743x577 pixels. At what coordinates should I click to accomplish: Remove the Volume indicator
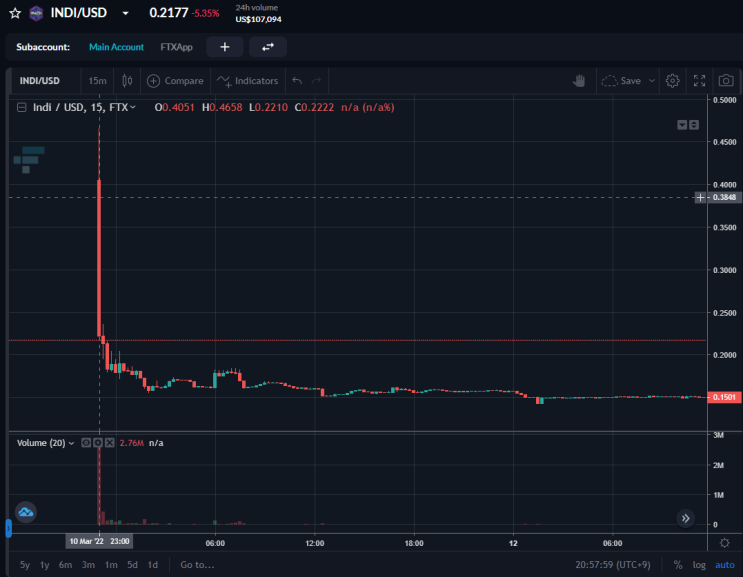pyautogui.click(x=109, y=443)
